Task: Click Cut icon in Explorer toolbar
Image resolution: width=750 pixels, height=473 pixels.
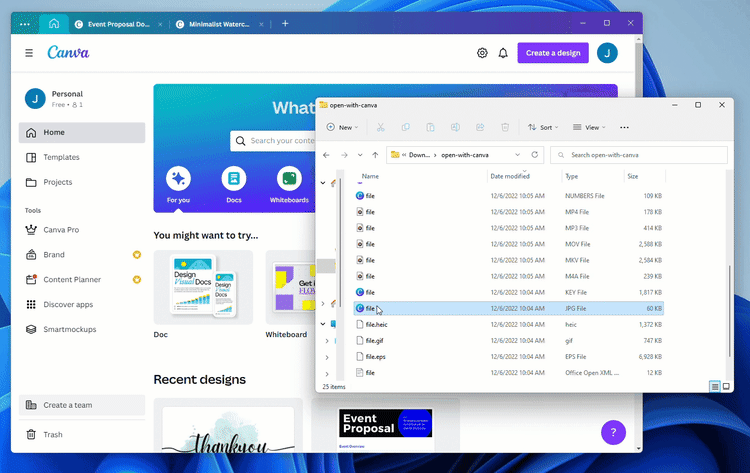Action: coord(381,127)
